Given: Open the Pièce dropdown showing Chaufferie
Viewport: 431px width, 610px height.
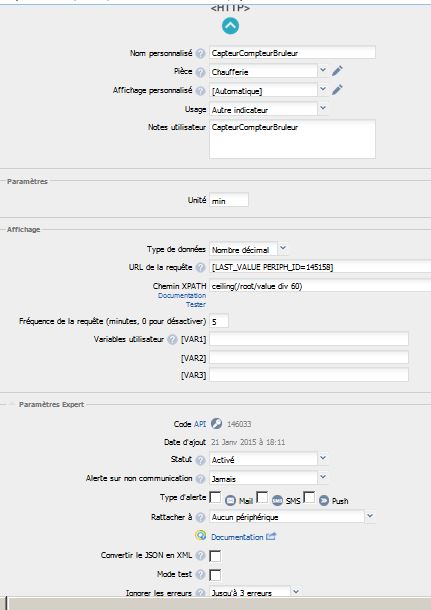Looking at the screenshot, I should pos(268,71).
